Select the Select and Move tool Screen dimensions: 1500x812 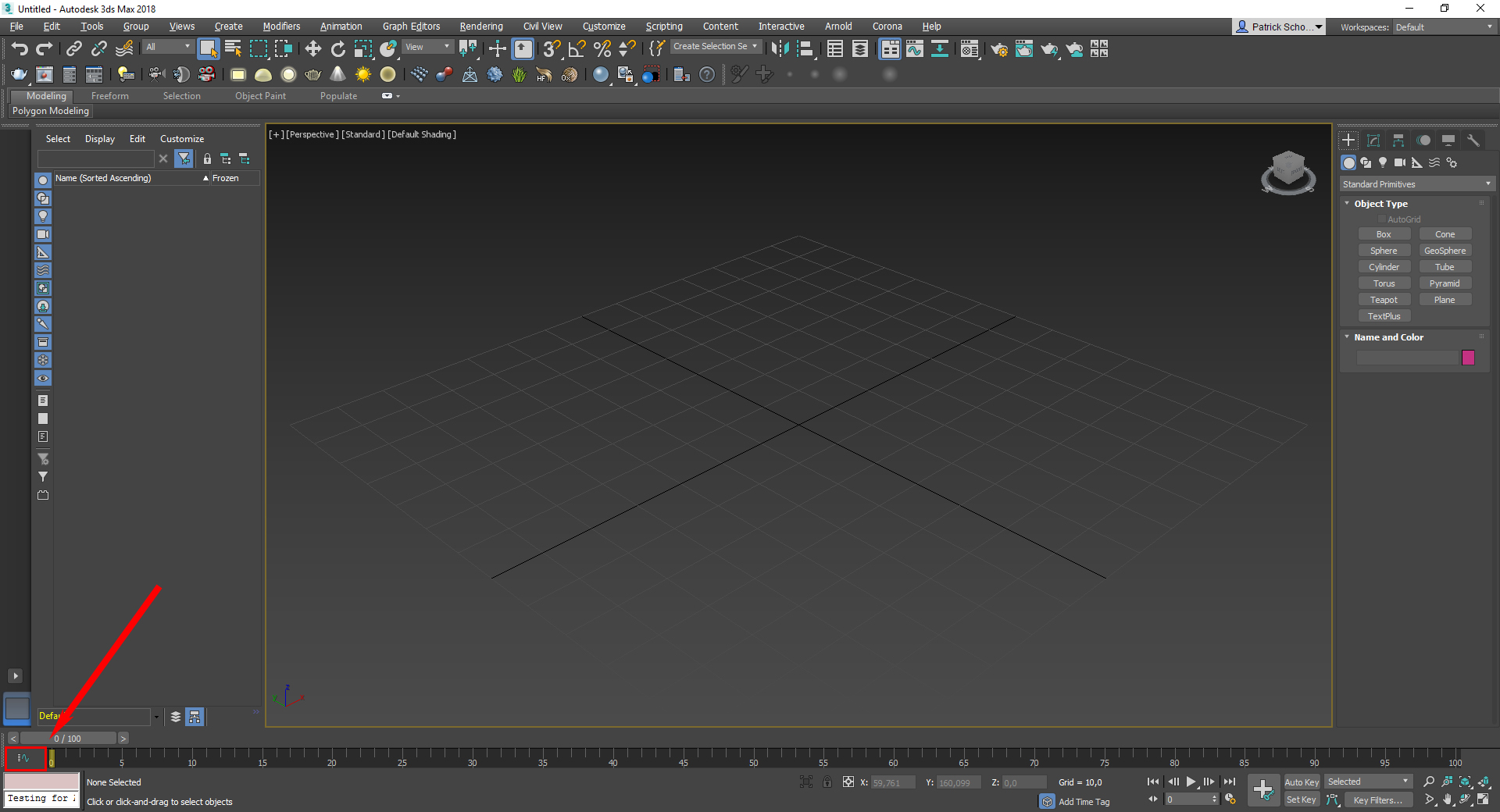coord(312,48)
